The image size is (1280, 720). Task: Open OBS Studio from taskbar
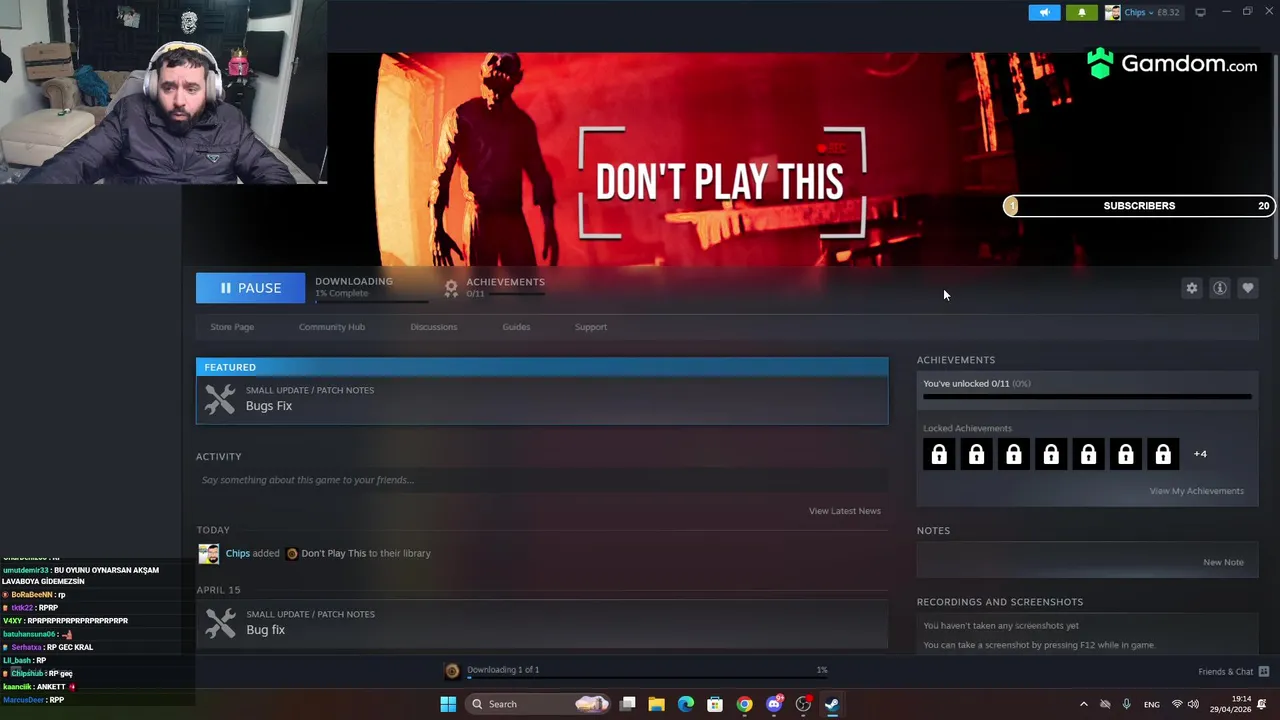coord(803,704)
